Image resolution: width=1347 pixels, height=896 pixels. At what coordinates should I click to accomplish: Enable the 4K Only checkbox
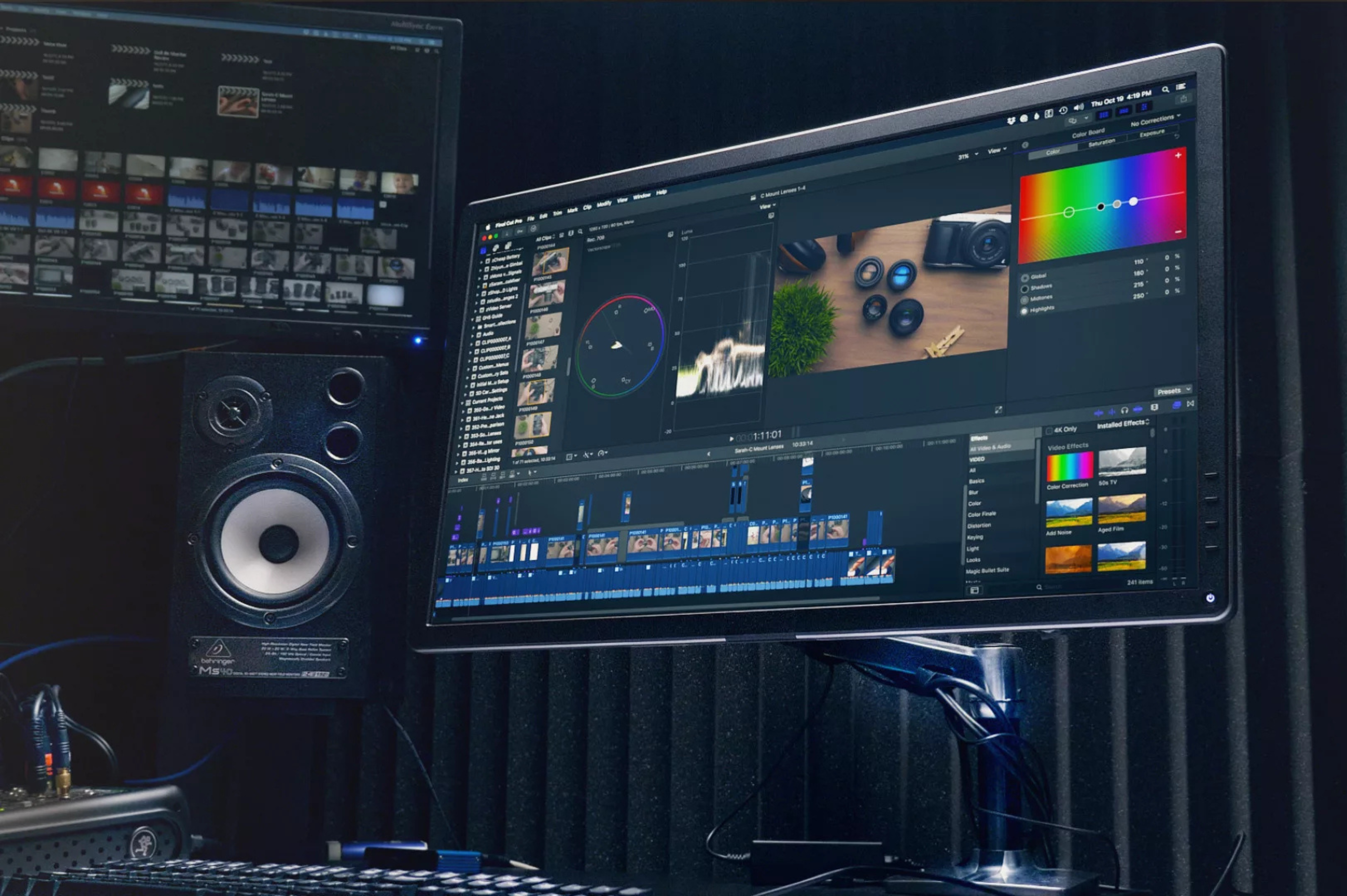1049,431
